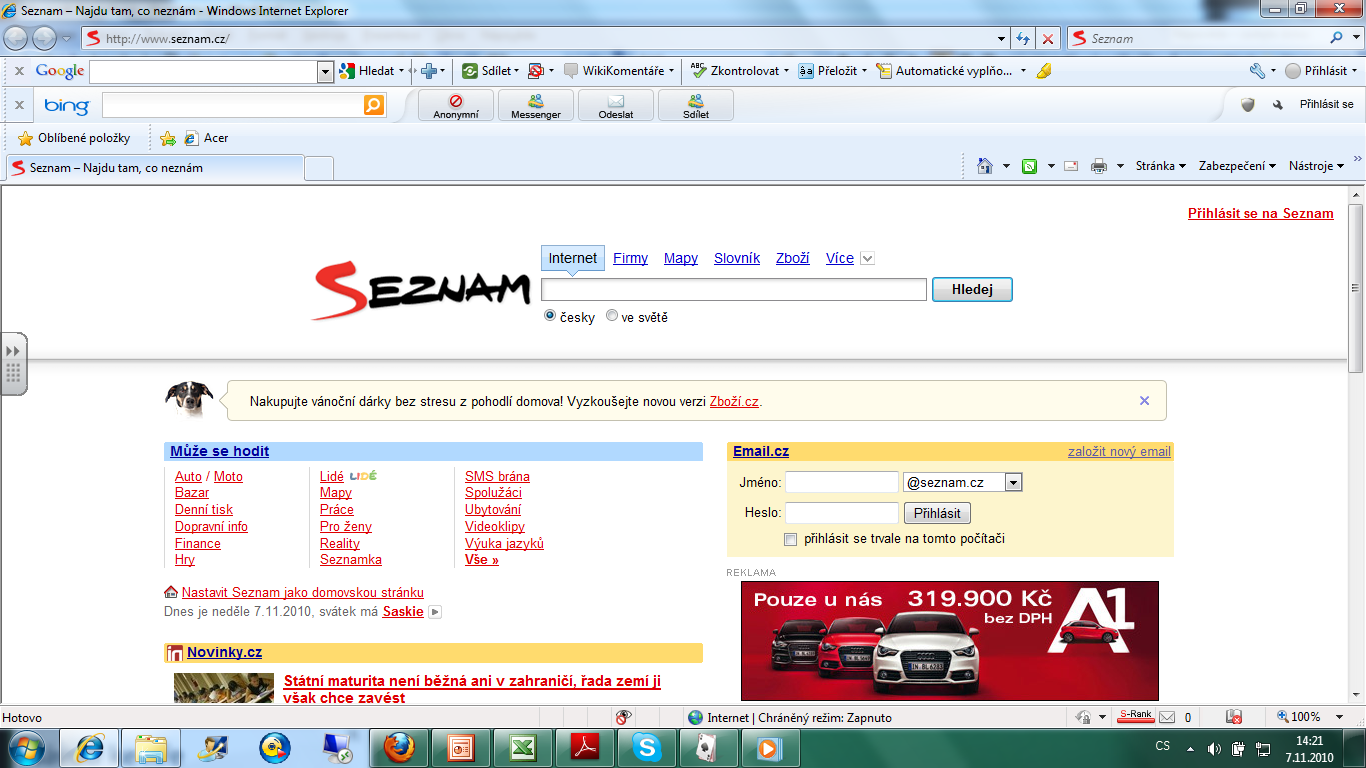Click the Home icon in command bar
Viewport: 1366px width, 768px height.
point(985,166)
